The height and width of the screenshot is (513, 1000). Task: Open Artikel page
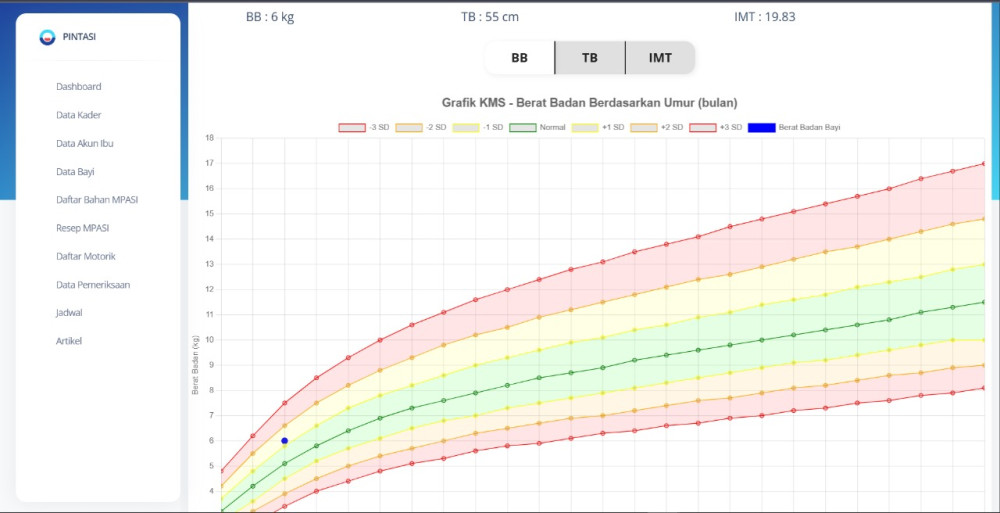tap(69, 341)
